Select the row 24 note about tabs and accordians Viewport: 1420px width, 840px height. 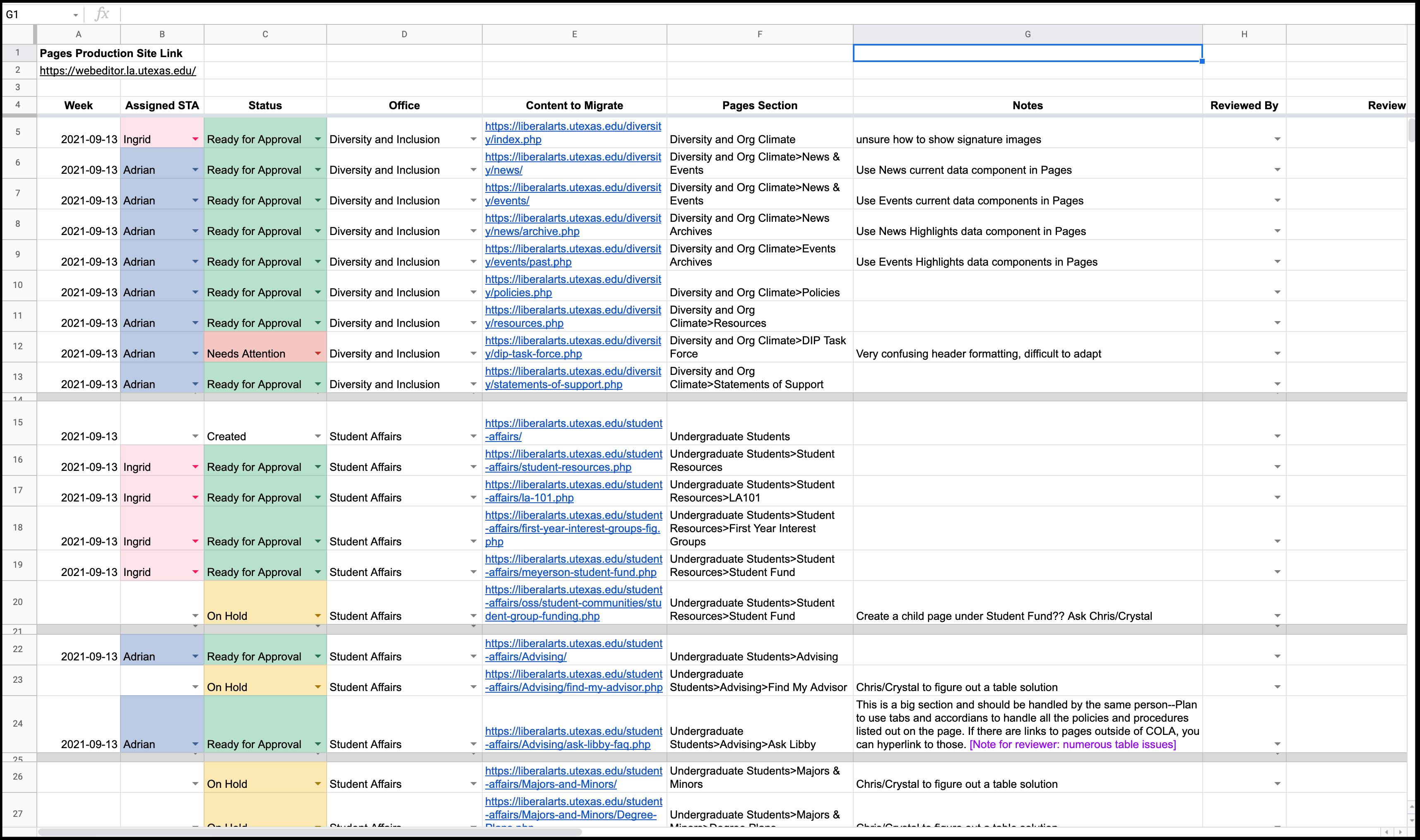point(1028,725)
